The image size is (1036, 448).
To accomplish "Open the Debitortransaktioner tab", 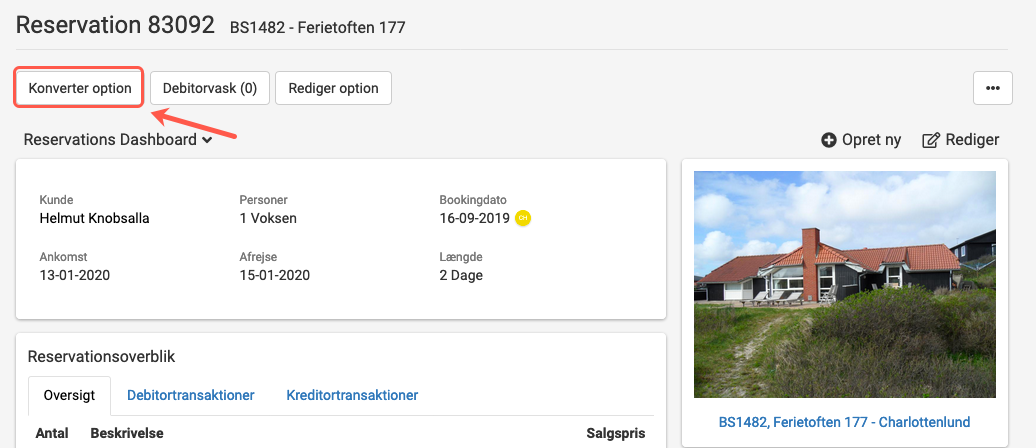I will coord(190,396).
